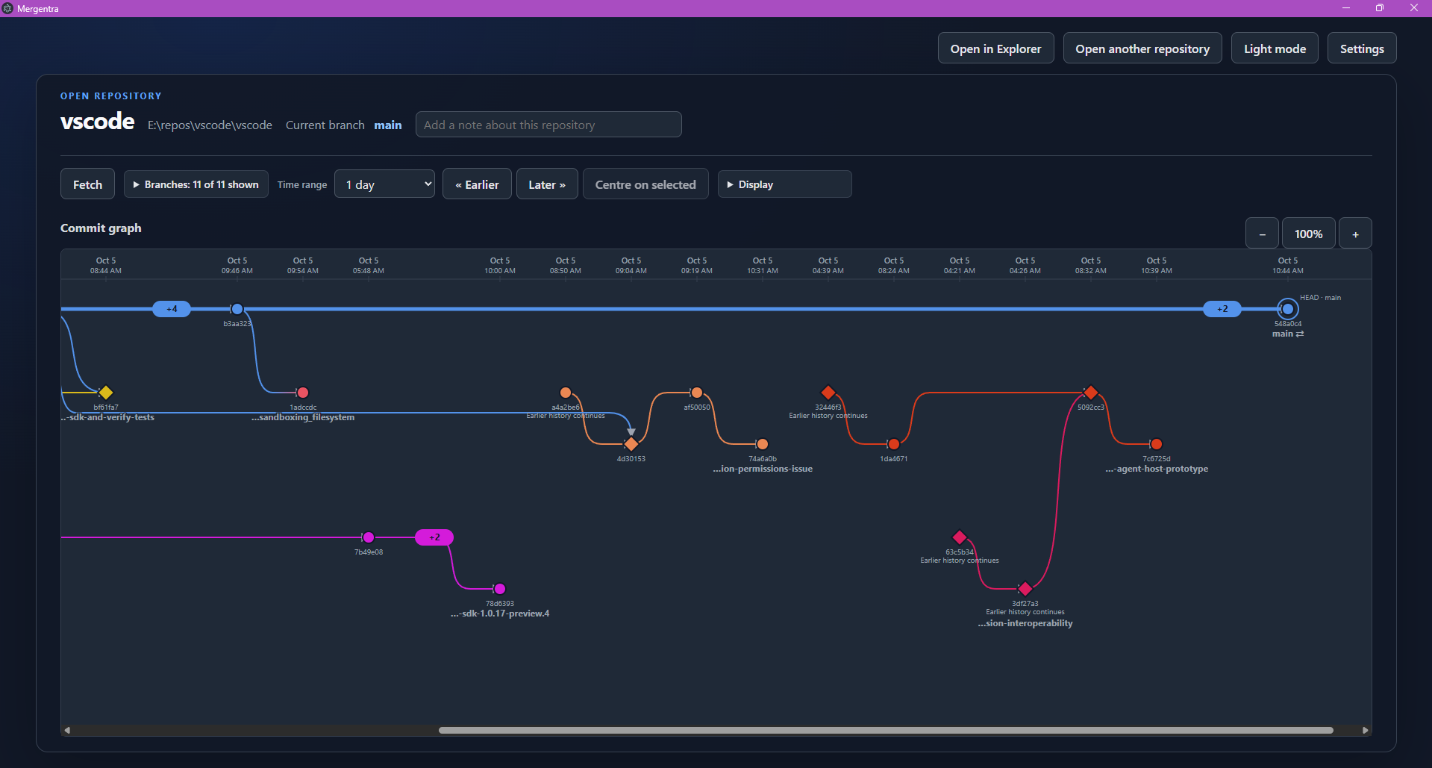Click branch label ...-agent-host-prototype
The image size is (1432, 768).
coord(1156,468)
